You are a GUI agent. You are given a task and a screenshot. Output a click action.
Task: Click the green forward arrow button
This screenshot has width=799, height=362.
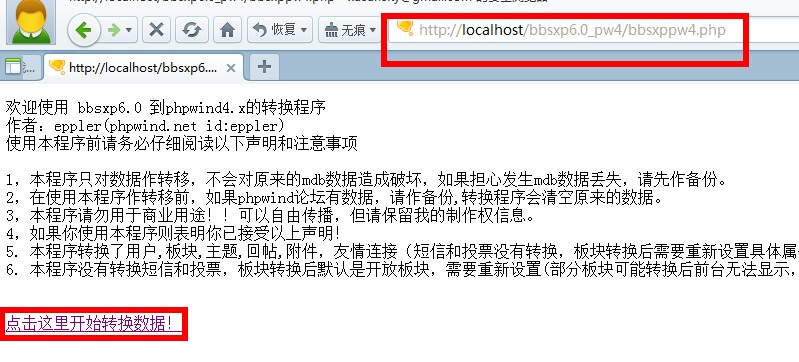[x=114, y=30]
